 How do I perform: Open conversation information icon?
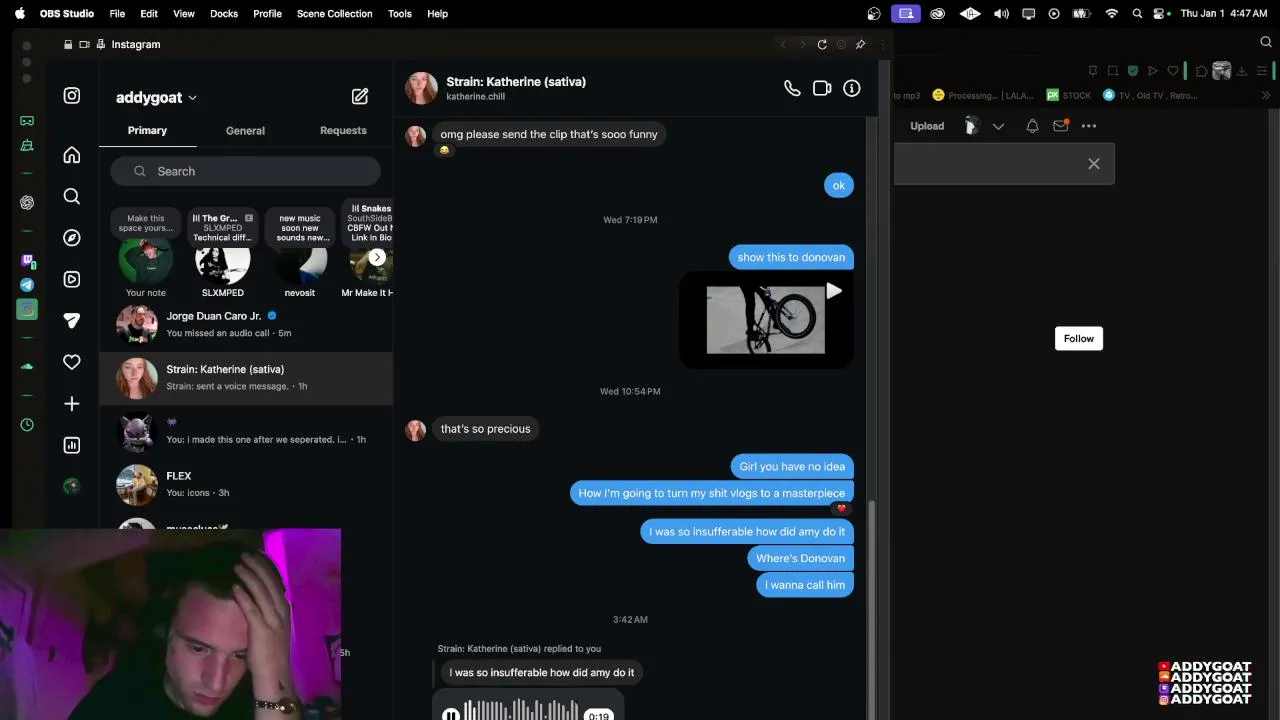tap(852, 88)
